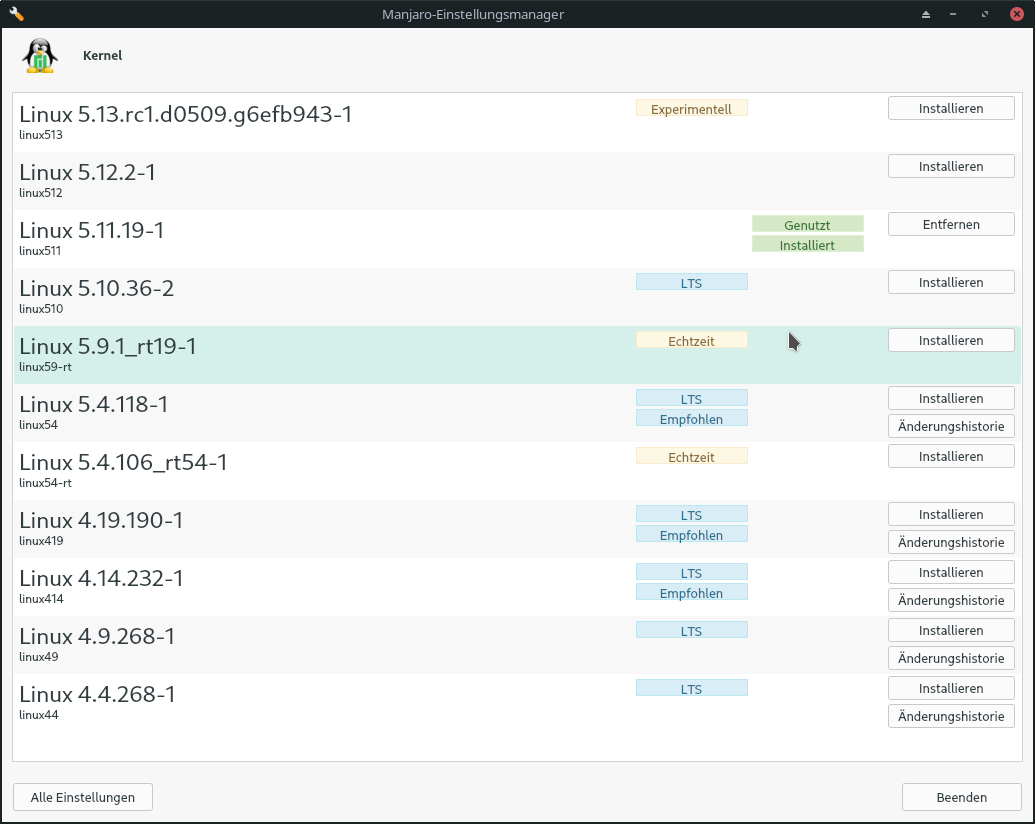Click the LTS tag on Linux 4.4.268-1
The height and width of the screenshot is (824, 1035).
coord(692,689)
